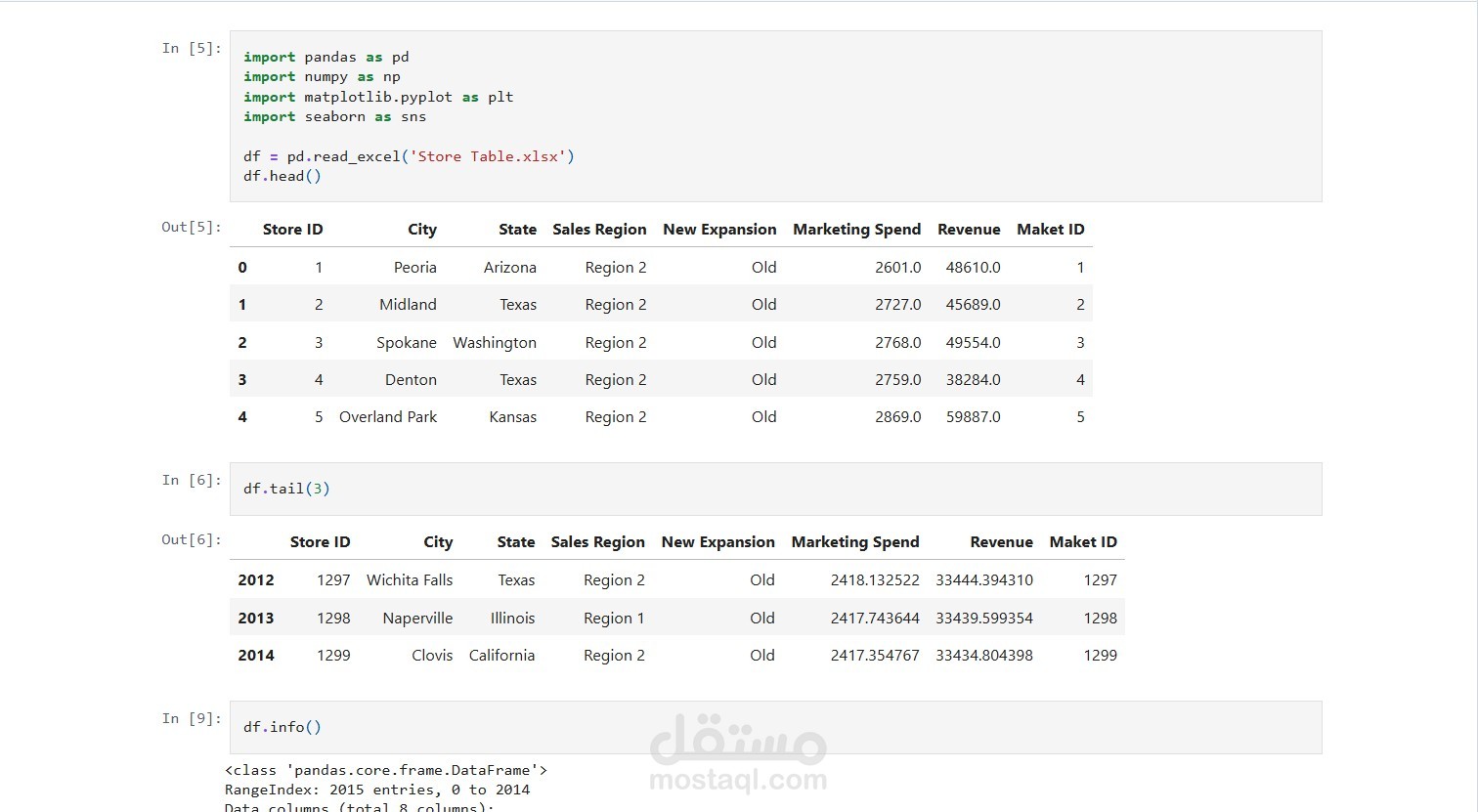Click the mostaql.com watermark link
The image size is (1478, 812).
pyautogui.click(x=739, y=781)
